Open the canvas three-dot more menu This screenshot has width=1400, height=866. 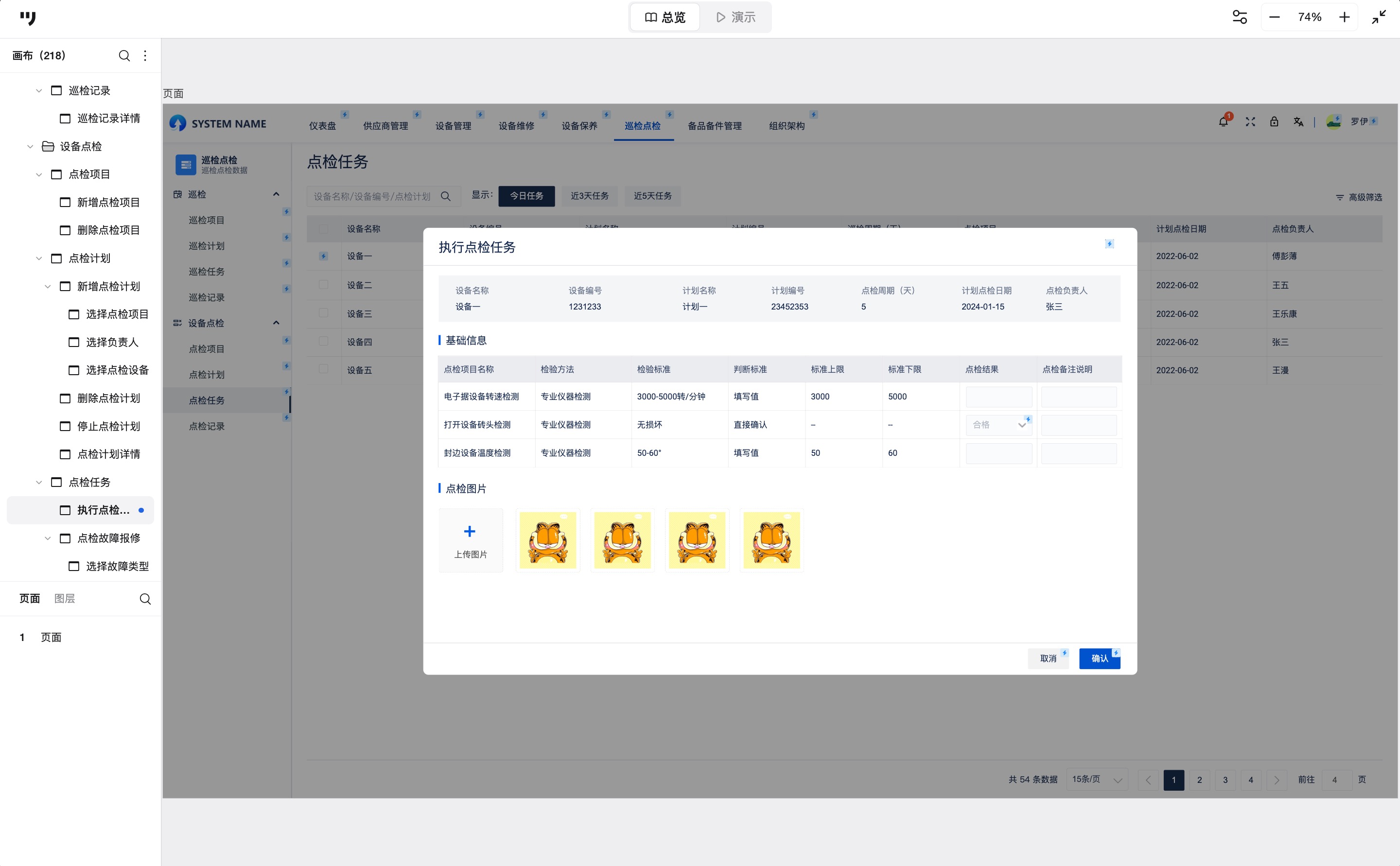tap(145, 55)
